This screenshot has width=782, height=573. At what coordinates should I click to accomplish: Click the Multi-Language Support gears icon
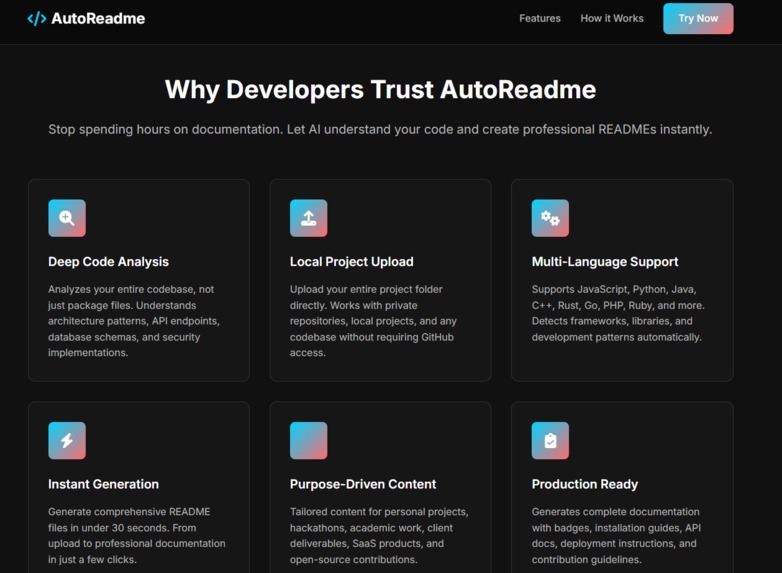[550, 218]
